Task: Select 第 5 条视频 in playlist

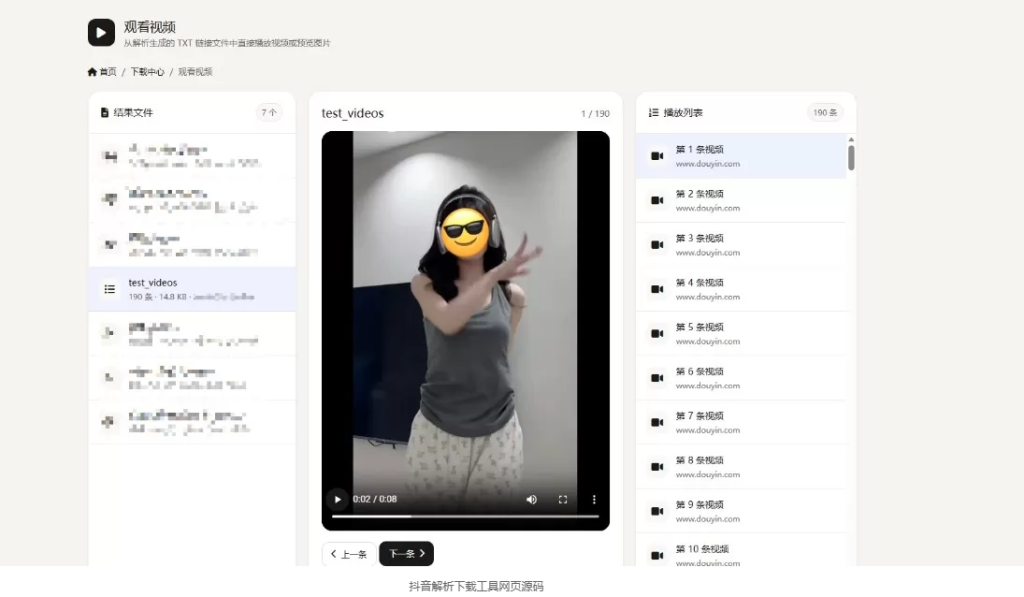Action: pyautogui.click(x=741, y=334)
